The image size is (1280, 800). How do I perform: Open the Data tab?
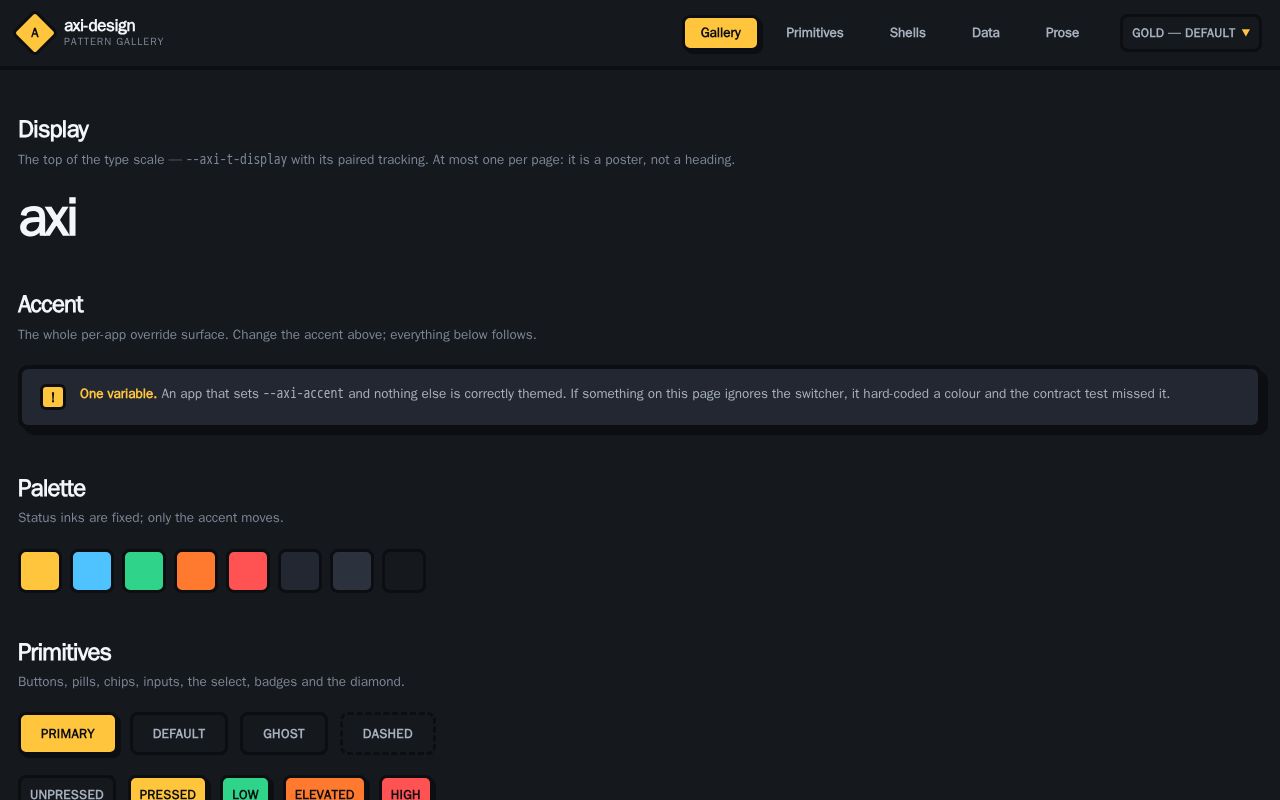(x=986, y=33)
